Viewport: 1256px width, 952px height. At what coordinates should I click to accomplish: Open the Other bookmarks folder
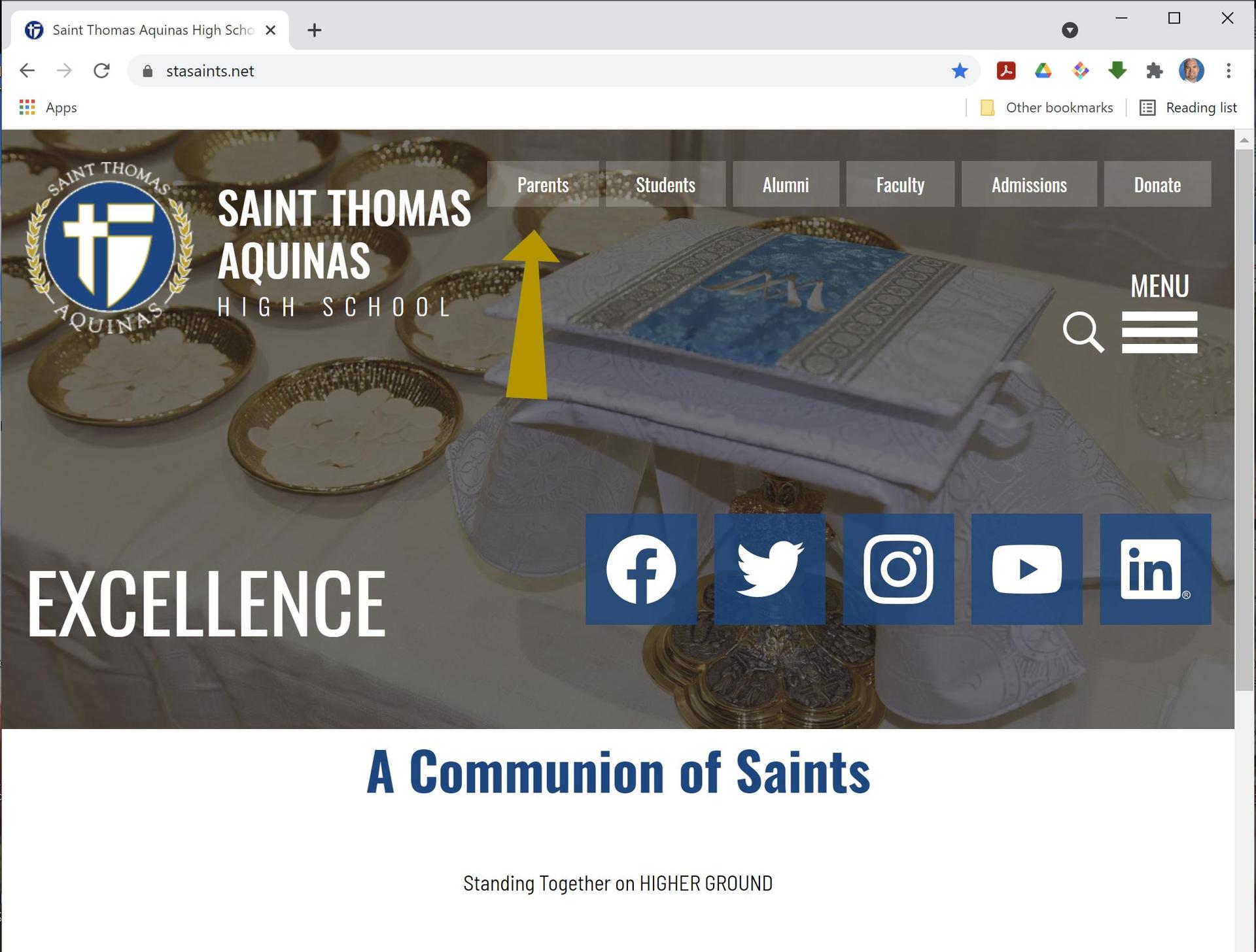[1047, 108]
